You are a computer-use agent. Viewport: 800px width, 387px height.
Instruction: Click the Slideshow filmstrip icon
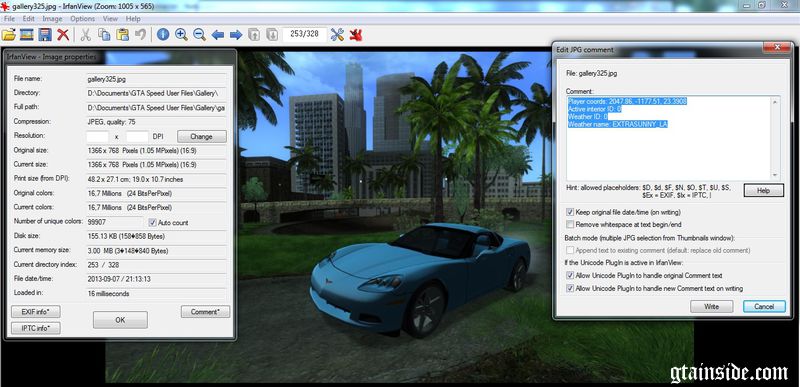(x=27, y=35)
